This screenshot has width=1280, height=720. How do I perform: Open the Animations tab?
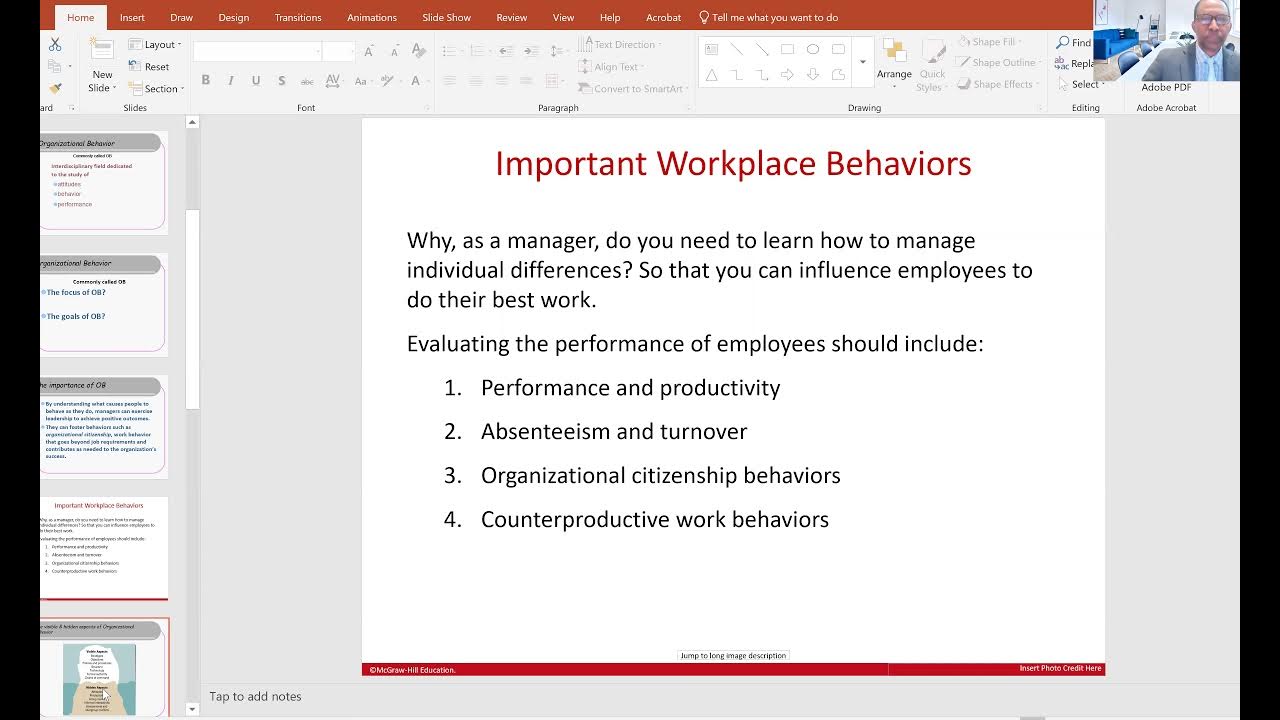click(371, 17)
